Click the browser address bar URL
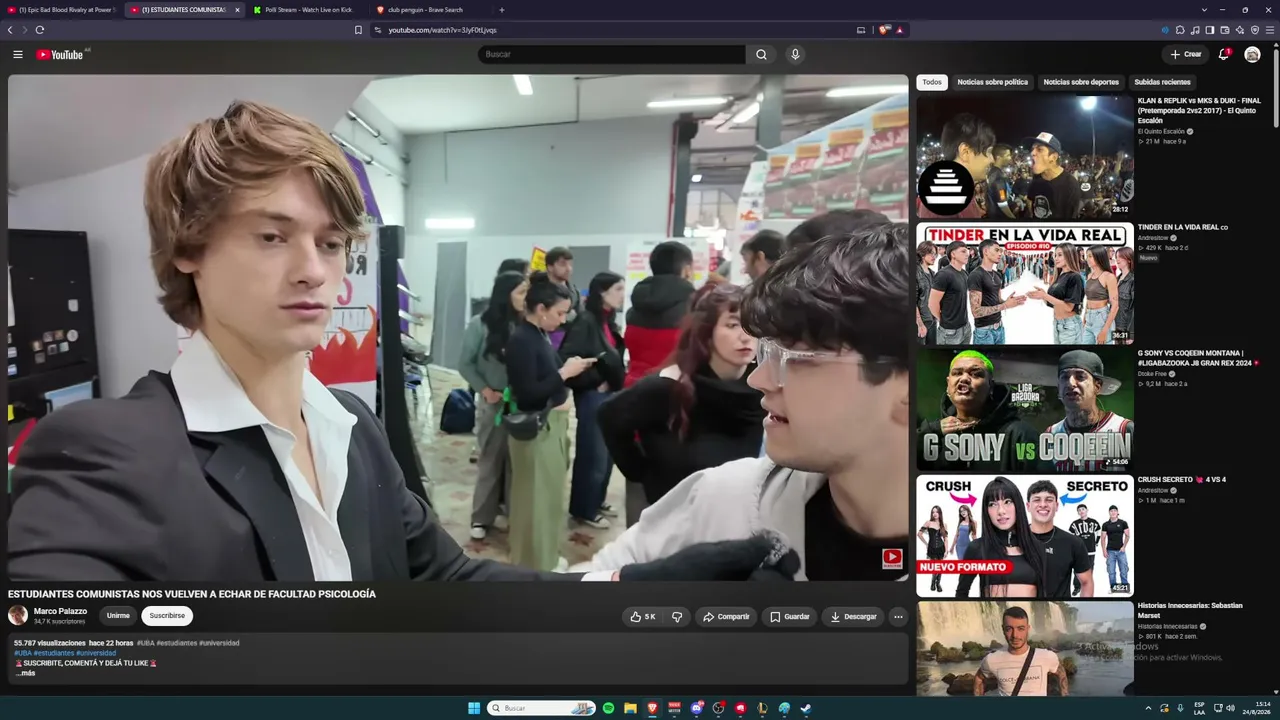The height and width of the screenshot is (720, 1280). [442, 30]
